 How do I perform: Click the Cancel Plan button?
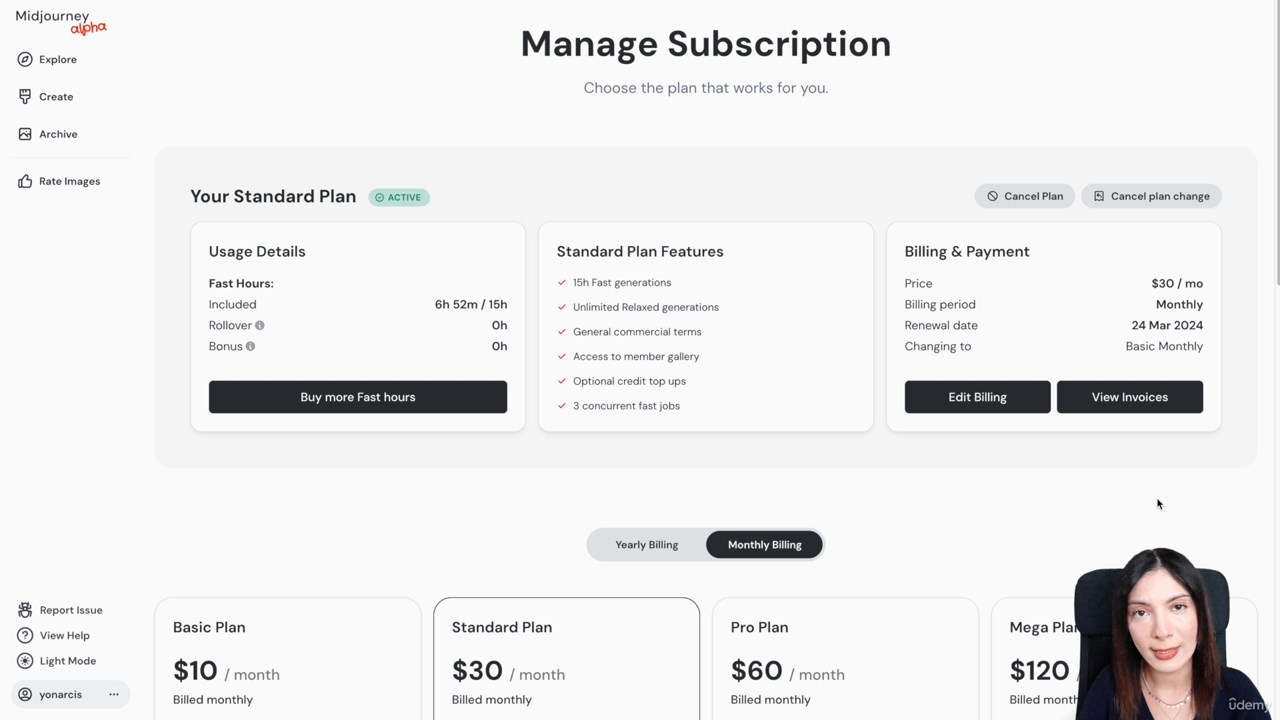point(1025,196)
